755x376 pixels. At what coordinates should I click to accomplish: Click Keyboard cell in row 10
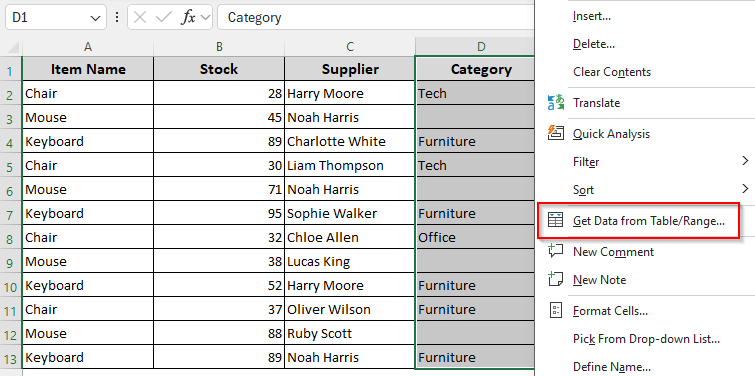coord(88,285)
